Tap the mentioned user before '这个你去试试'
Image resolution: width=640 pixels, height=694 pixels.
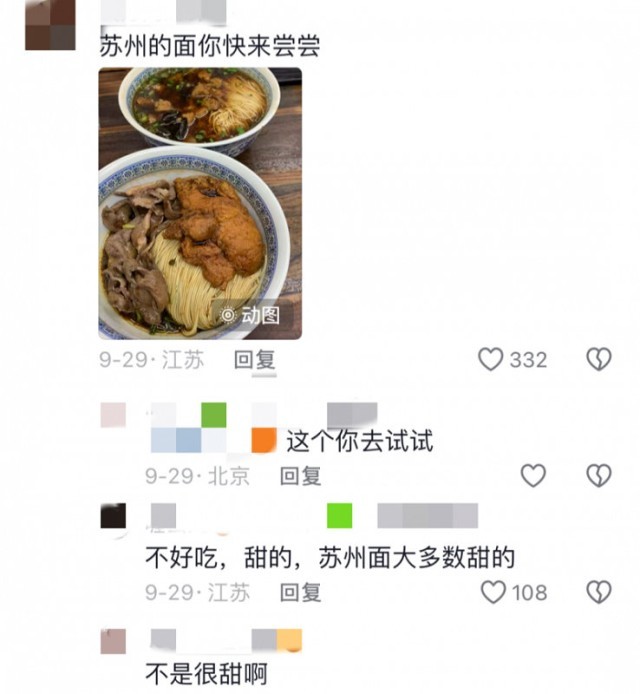point(214,440)
